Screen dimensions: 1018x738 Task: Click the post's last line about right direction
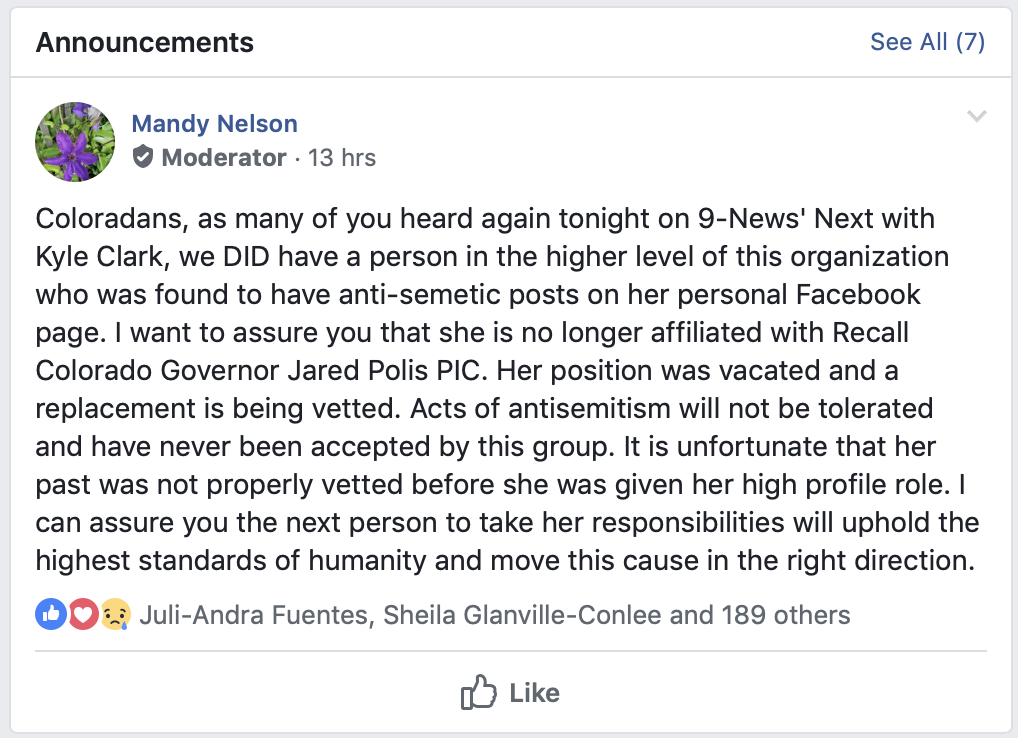[505, 560]
